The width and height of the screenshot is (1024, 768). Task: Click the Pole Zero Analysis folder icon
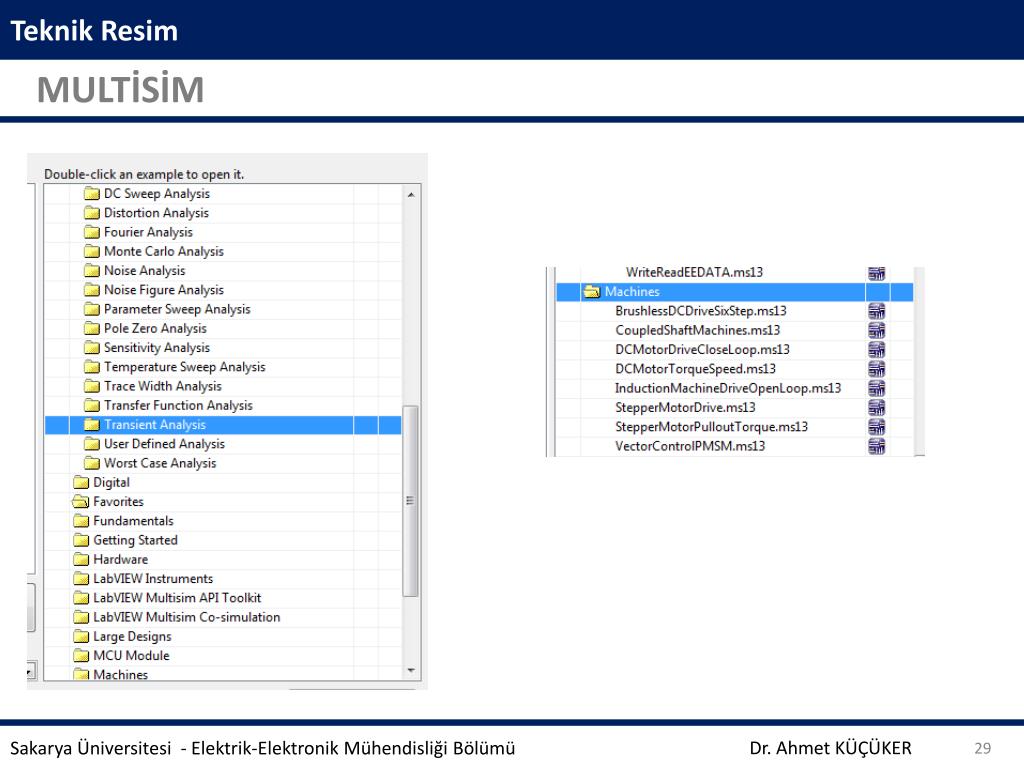coord(92,328)
